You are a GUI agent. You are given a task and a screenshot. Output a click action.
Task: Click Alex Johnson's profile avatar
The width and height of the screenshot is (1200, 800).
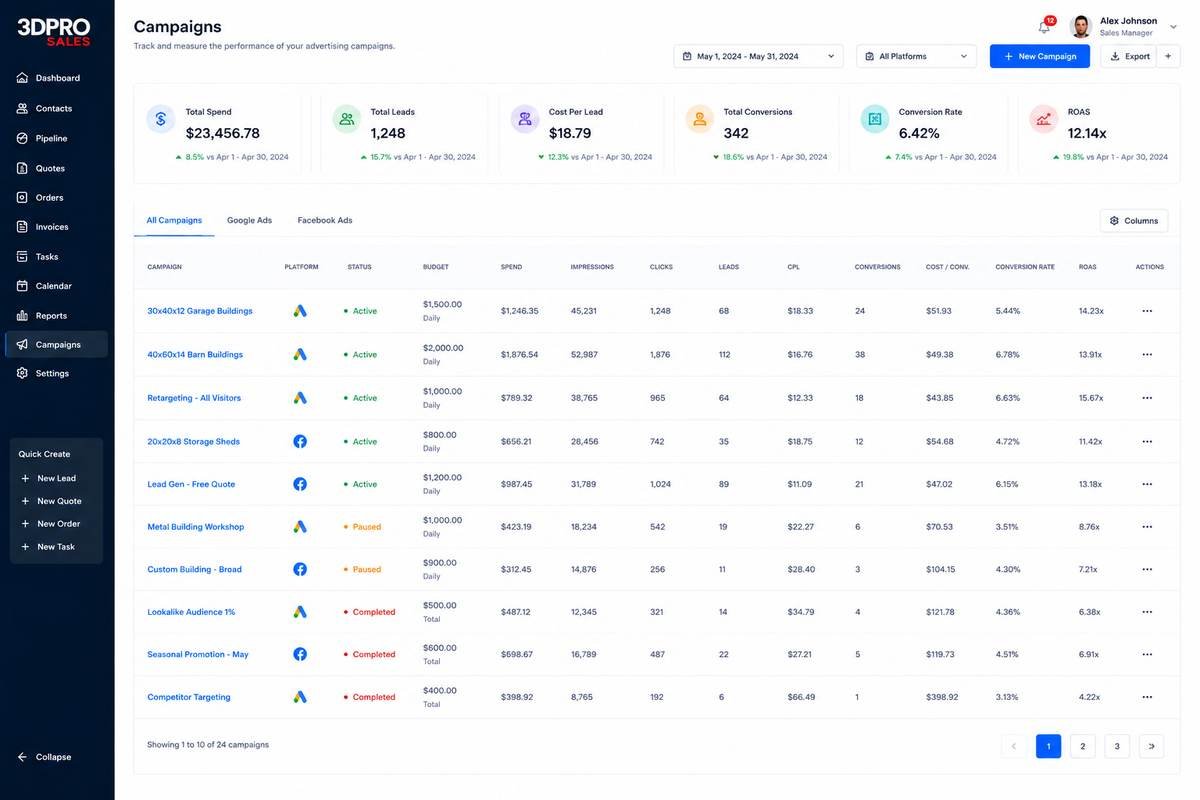(1080, 27)
